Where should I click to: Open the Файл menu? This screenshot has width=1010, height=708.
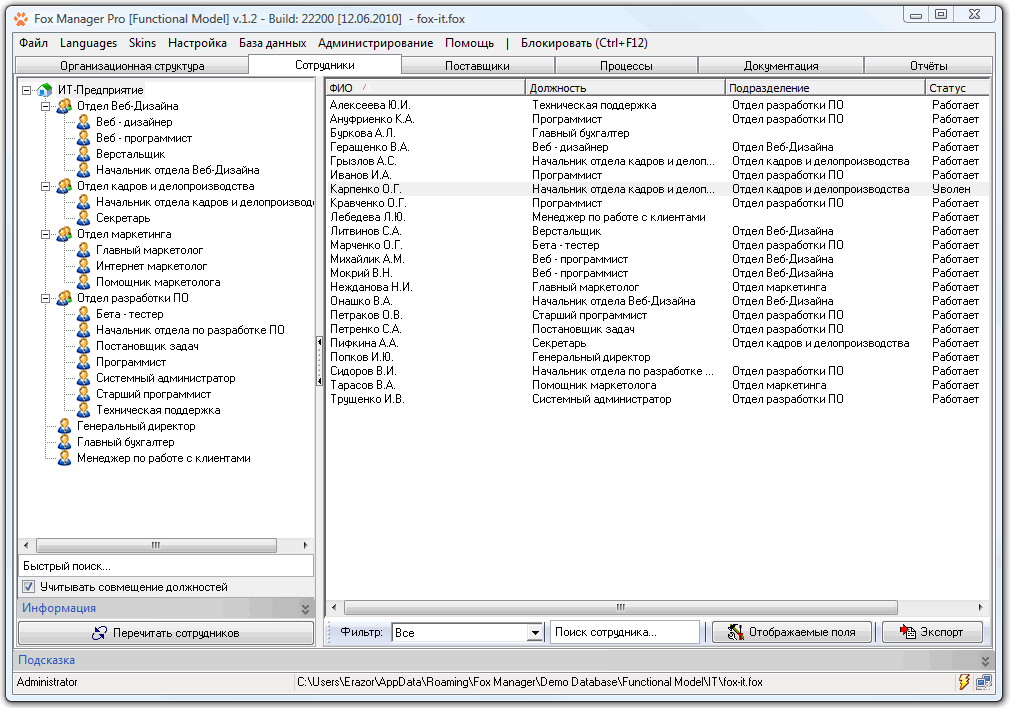click(x=33, y=43)
